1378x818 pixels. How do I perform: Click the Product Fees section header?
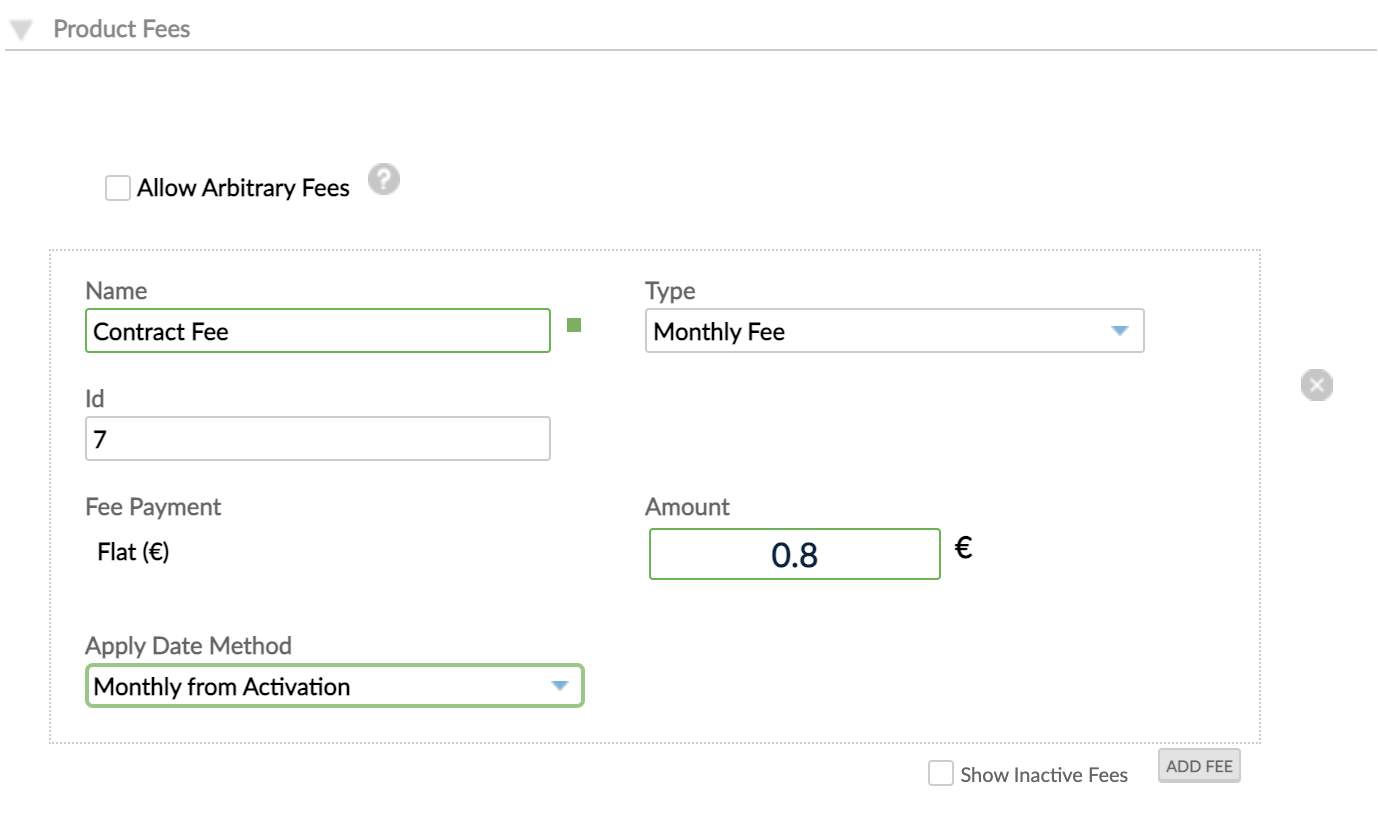coord(121,29)
